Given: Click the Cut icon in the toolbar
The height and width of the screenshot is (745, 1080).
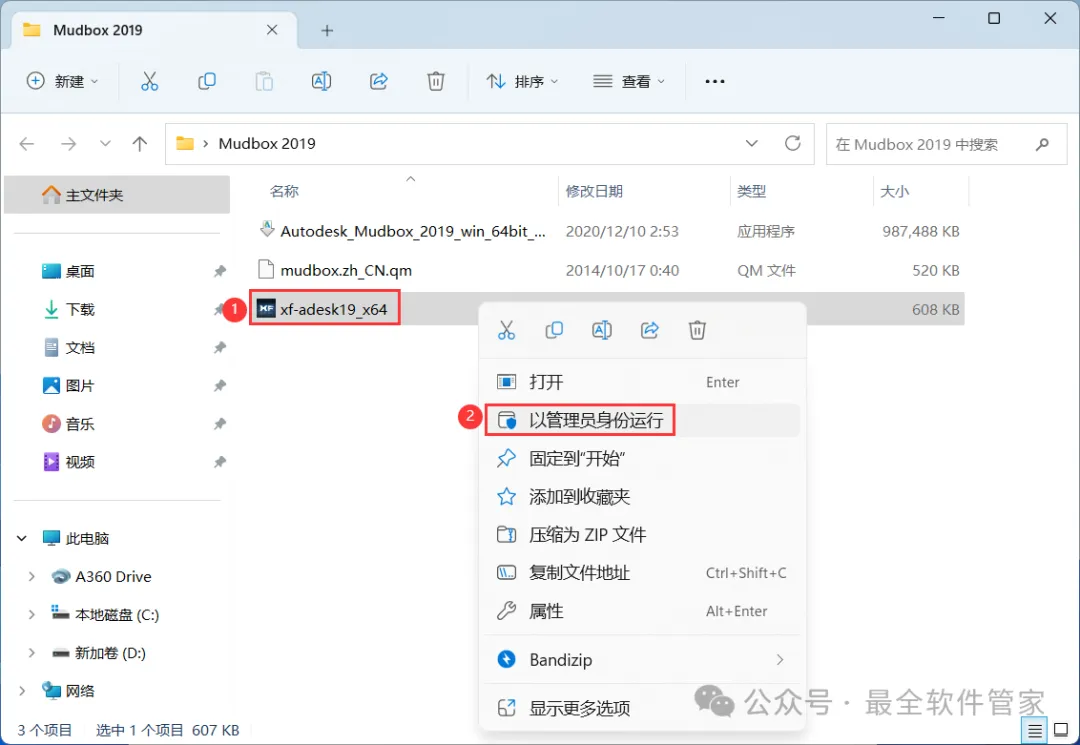Looking at the screenshot, I should 149,81.
